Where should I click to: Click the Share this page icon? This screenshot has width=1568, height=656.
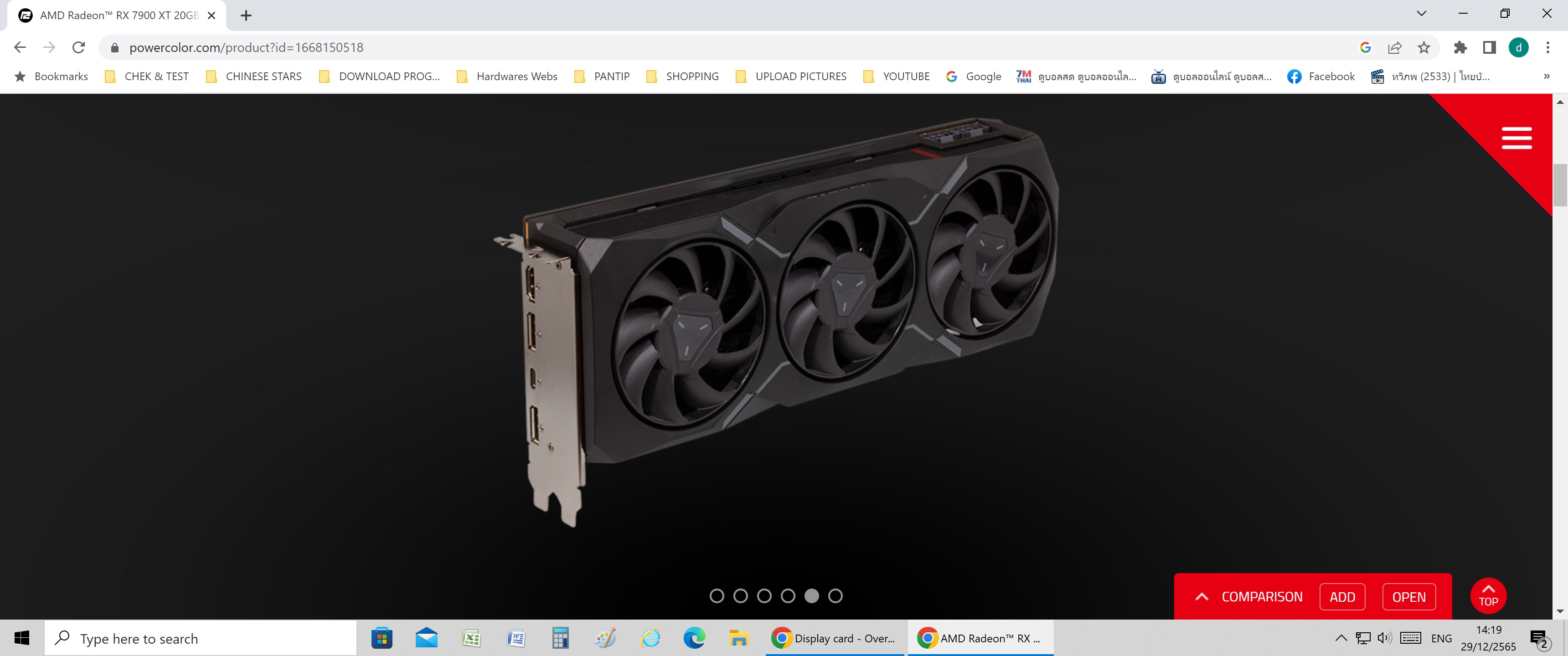[x=1394, y=47]
